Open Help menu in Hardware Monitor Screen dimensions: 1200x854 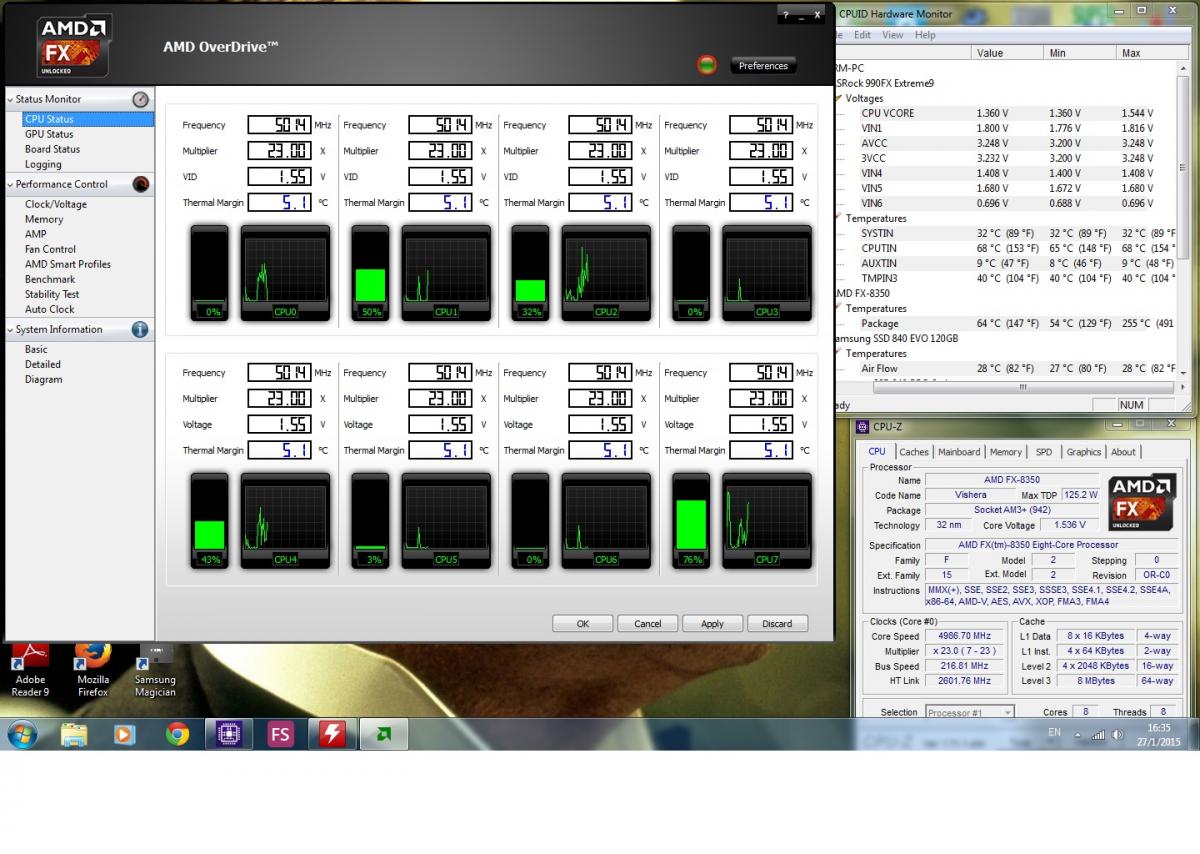pos(925,34)
